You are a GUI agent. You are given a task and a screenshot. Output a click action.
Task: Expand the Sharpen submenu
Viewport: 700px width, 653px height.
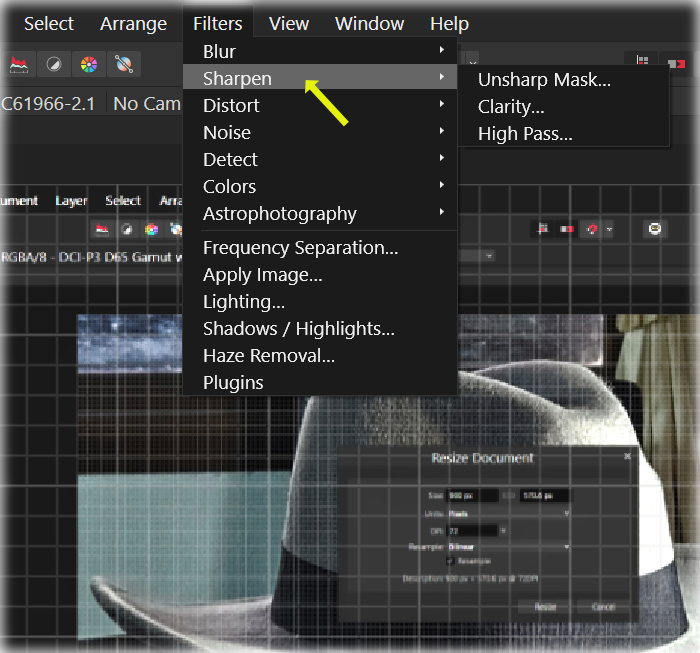coord(320,77)
